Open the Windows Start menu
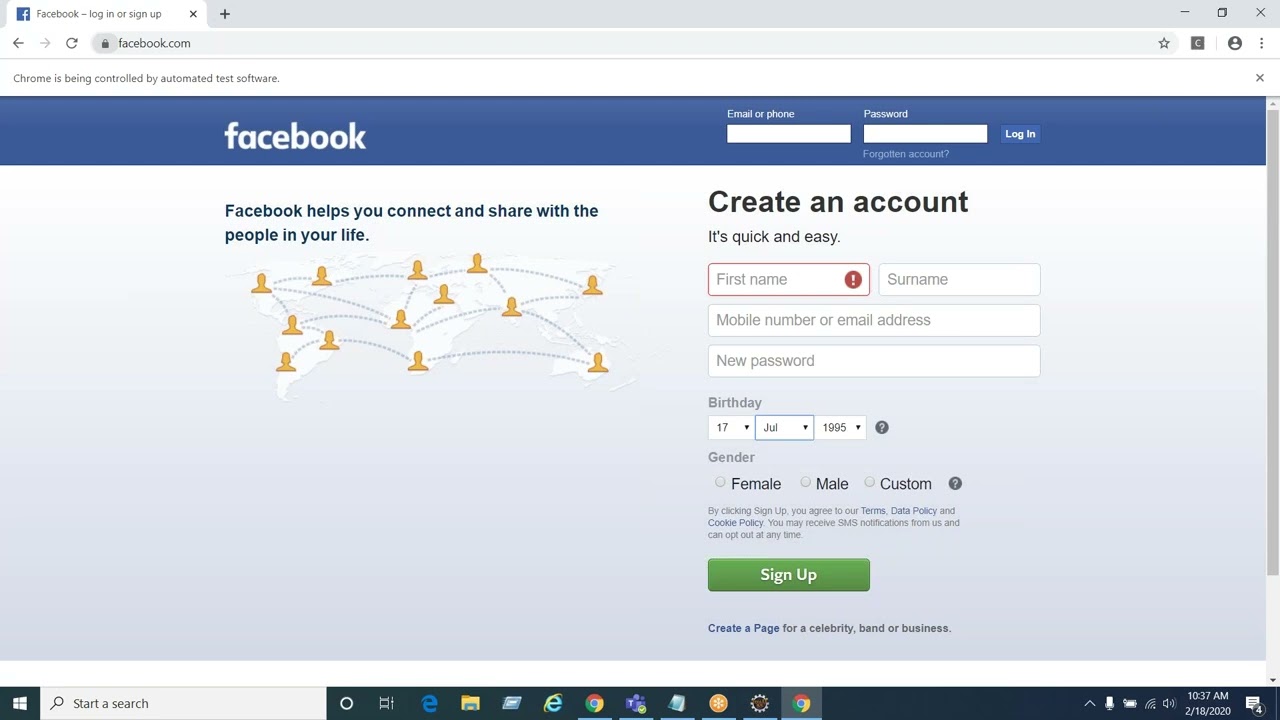 click(20, 703)
